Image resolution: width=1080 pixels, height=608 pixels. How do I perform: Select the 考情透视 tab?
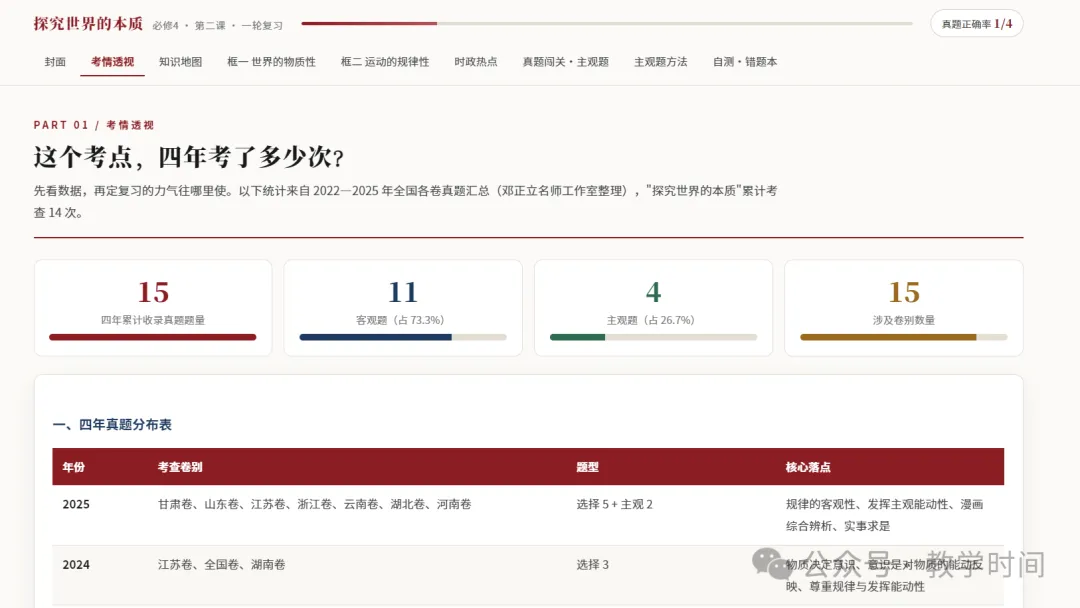point(112,62)
